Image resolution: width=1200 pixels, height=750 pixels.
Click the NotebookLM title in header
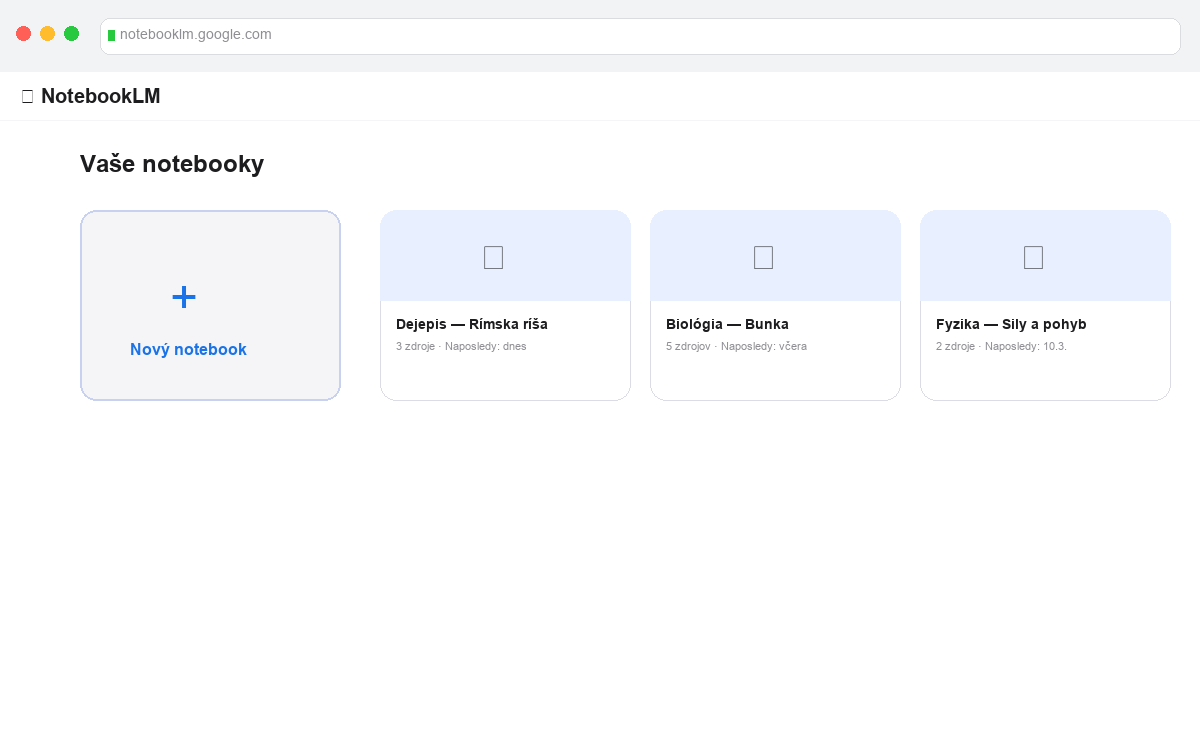[100, 96]
